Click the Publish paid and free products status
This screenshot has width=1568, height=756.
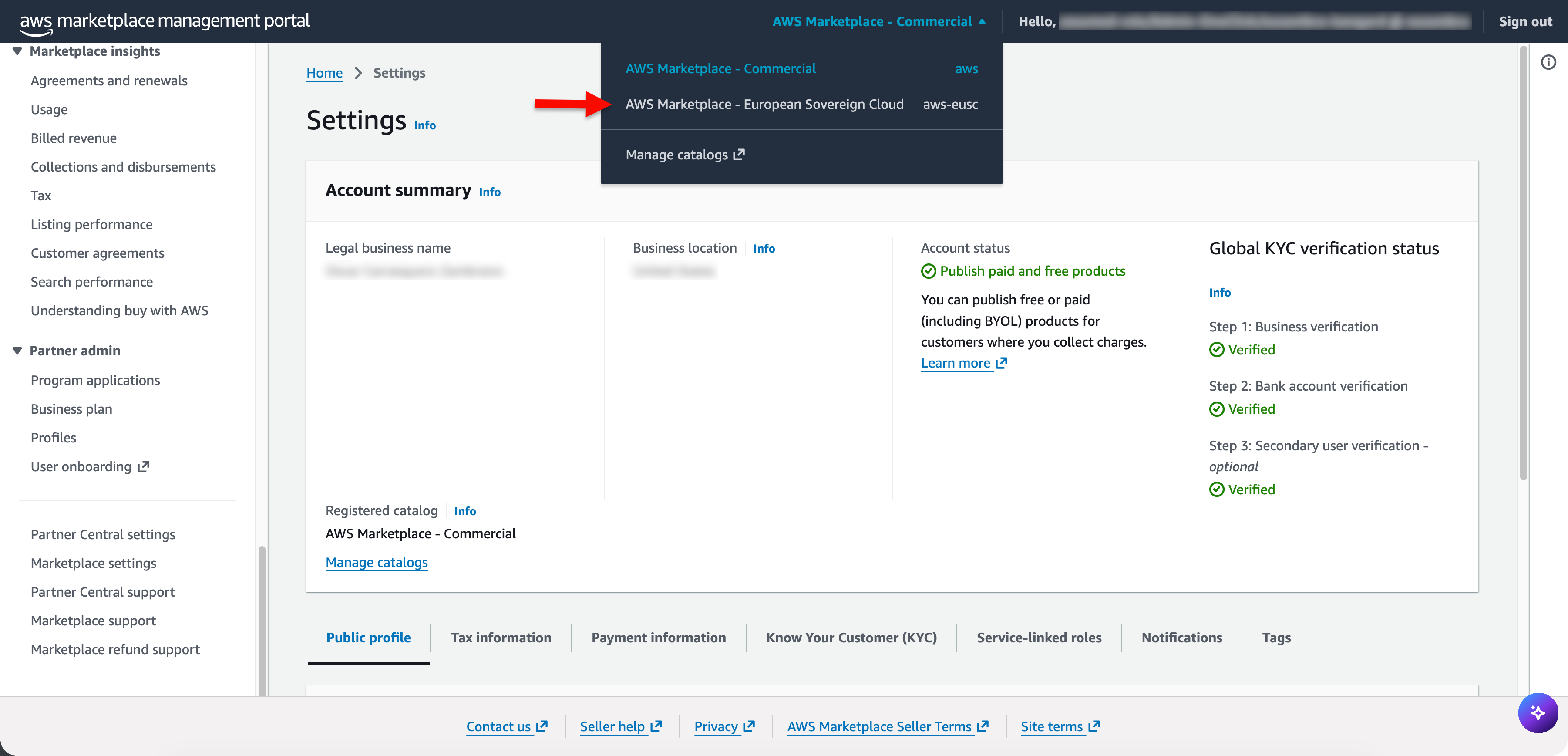1023,271
